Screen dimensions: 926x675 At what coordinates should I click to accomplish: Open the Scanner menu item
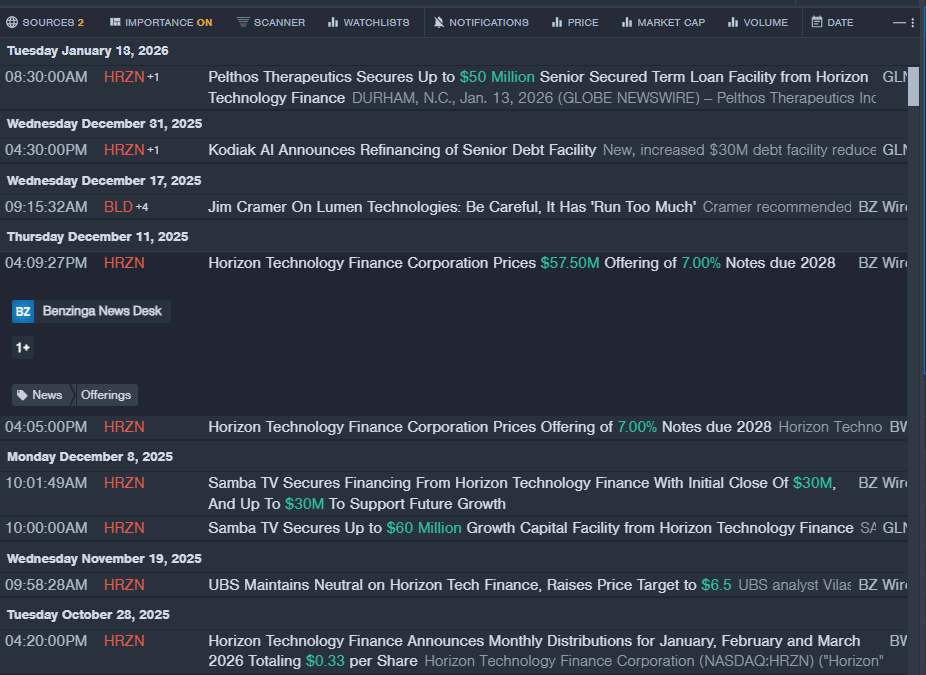[x=270, y=22]
